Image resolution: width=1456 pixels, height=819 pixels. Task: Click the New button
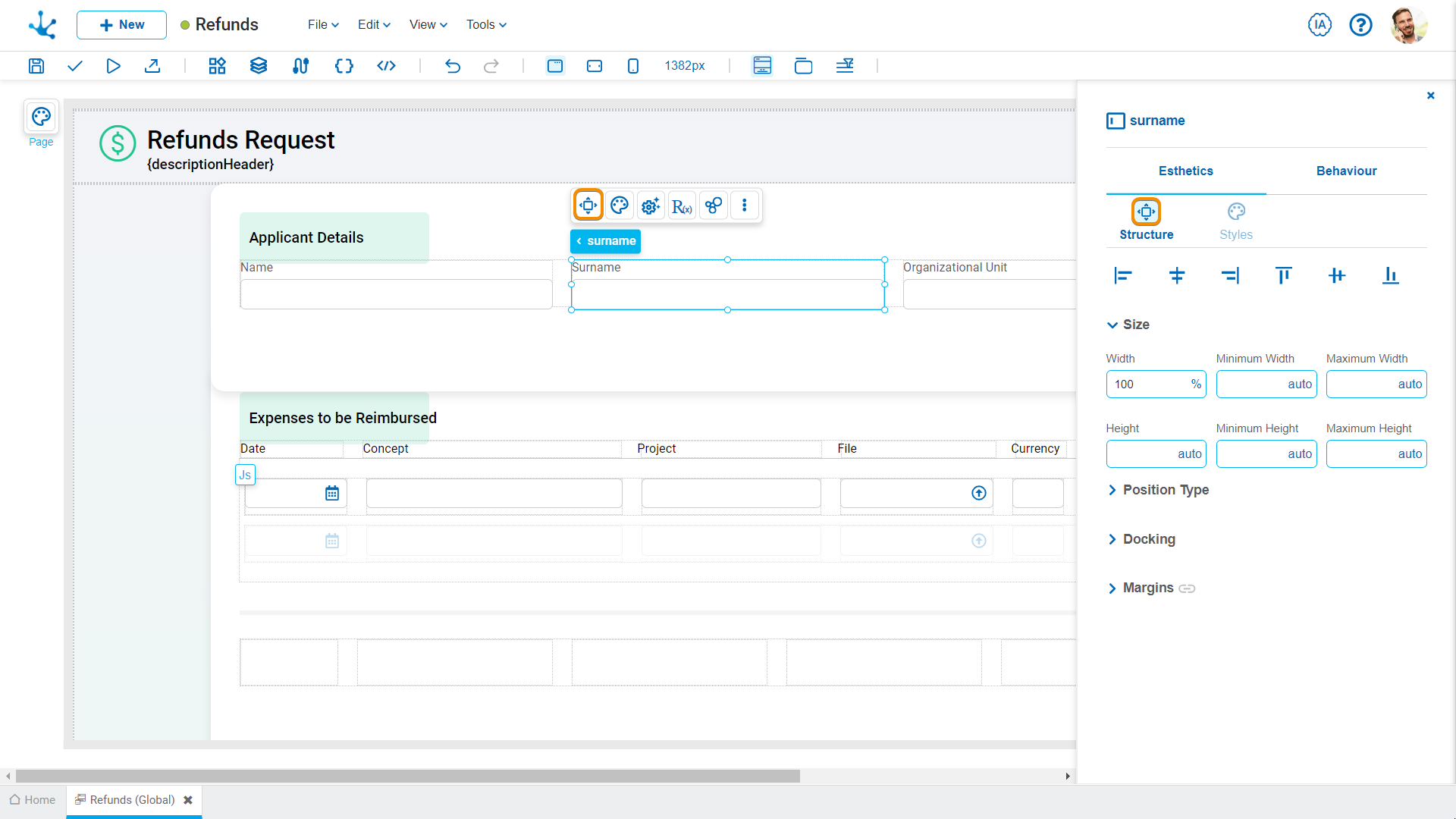click(x=121, y=25)
